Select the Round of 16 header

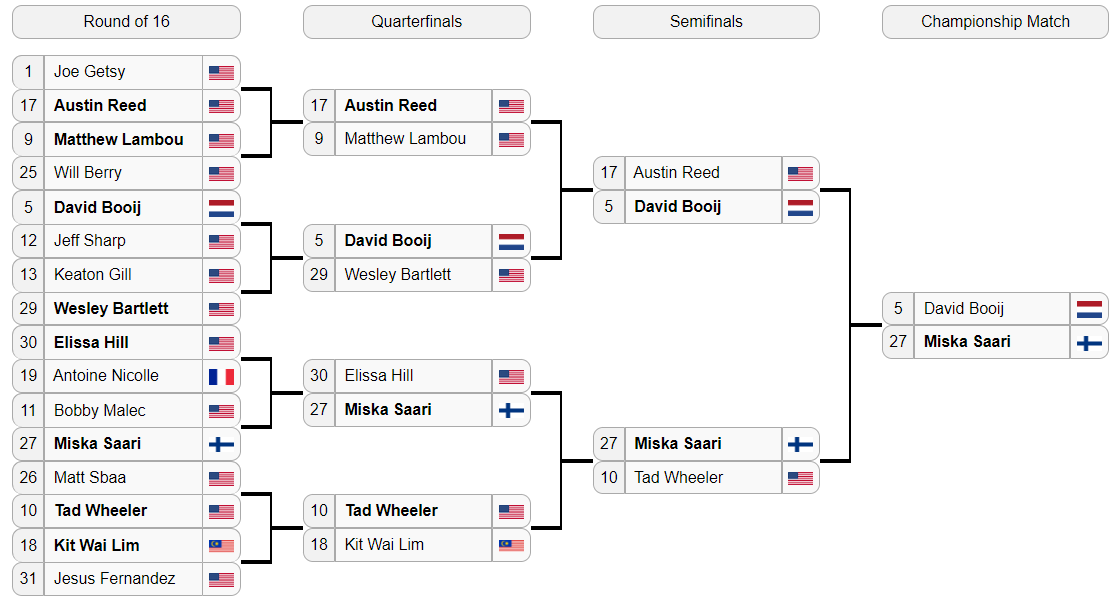click(x=126, y=22)
